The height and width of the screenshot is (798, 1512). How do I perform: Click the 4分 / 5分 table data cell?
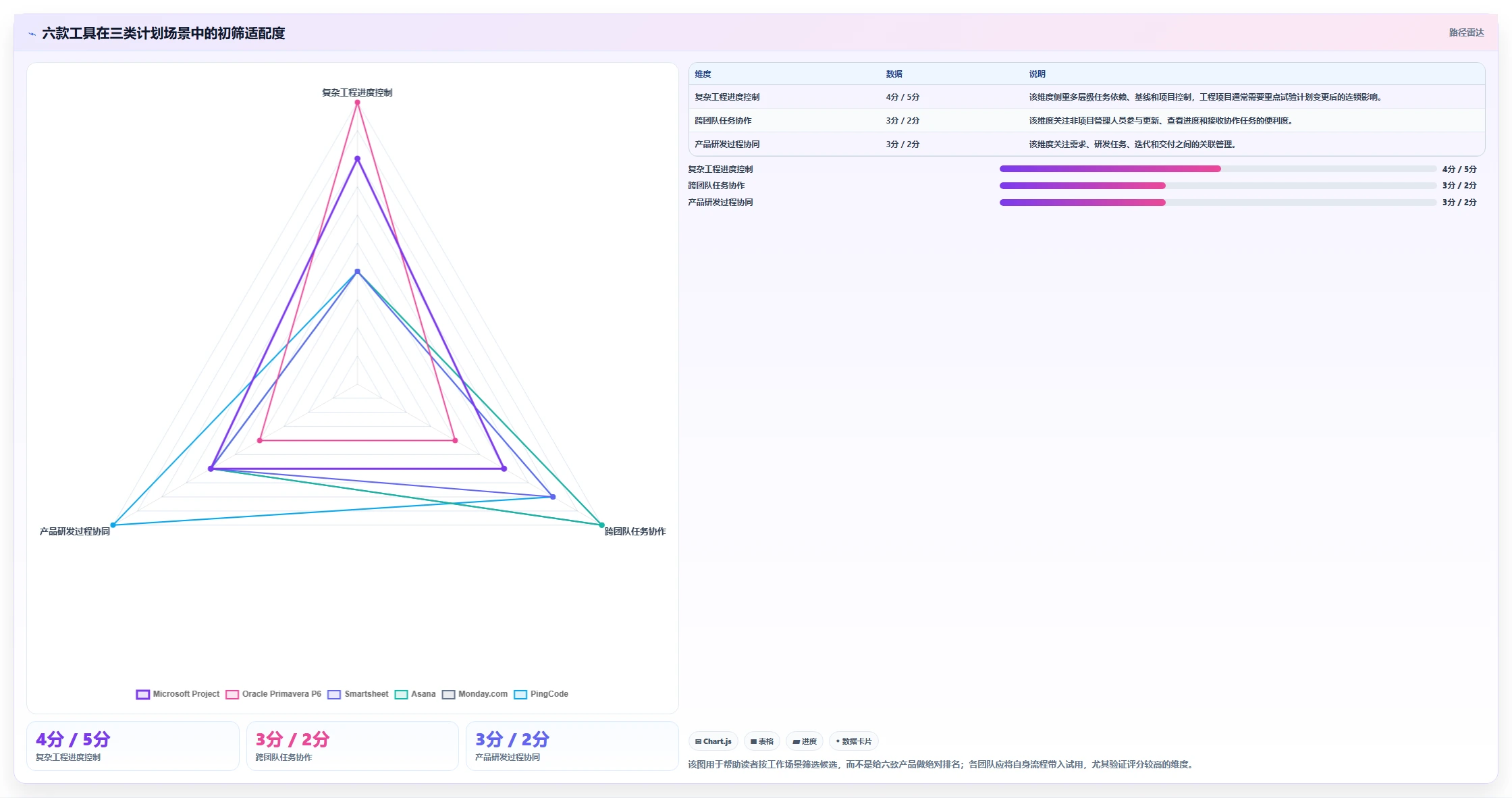click(x=902, y=97)
